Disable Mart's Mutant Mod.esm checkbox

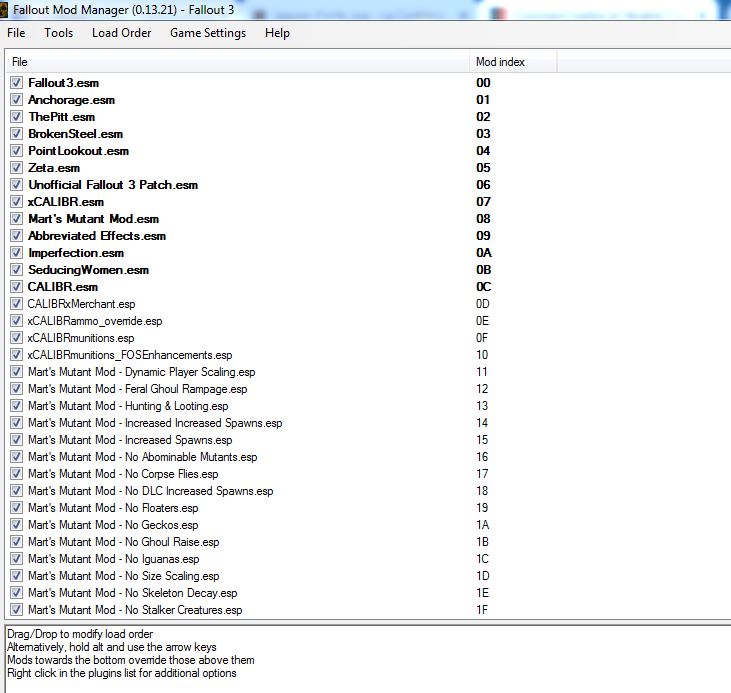[x=16, y=219]
